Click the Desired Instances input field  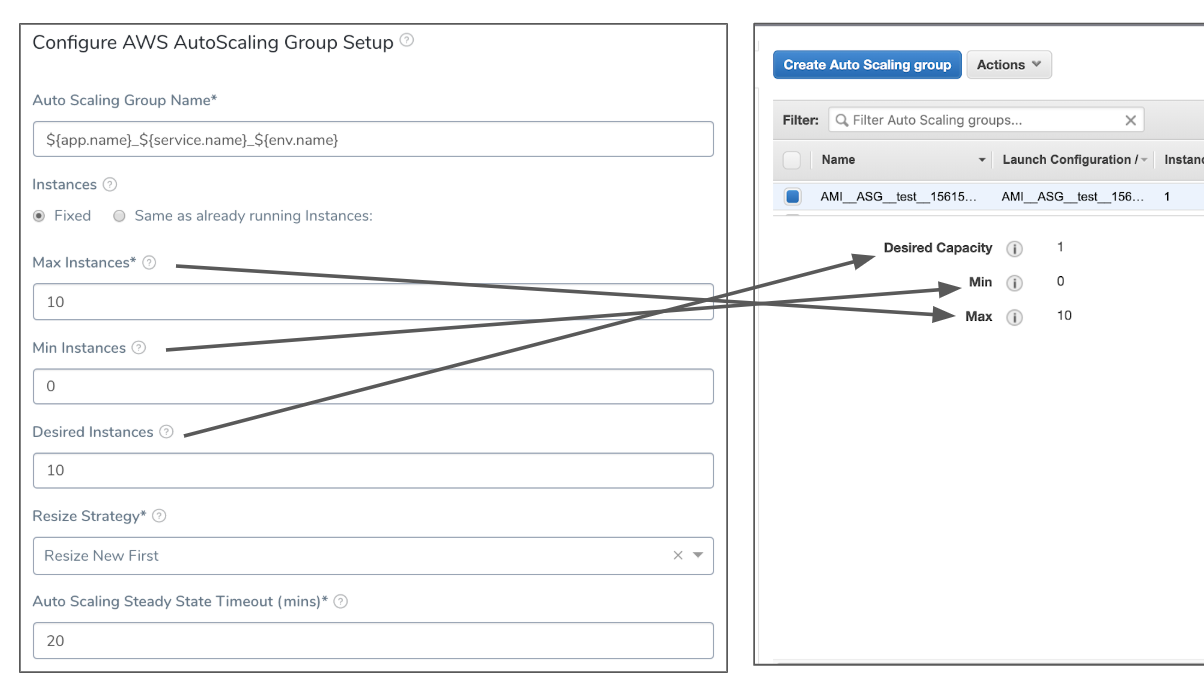373,470
